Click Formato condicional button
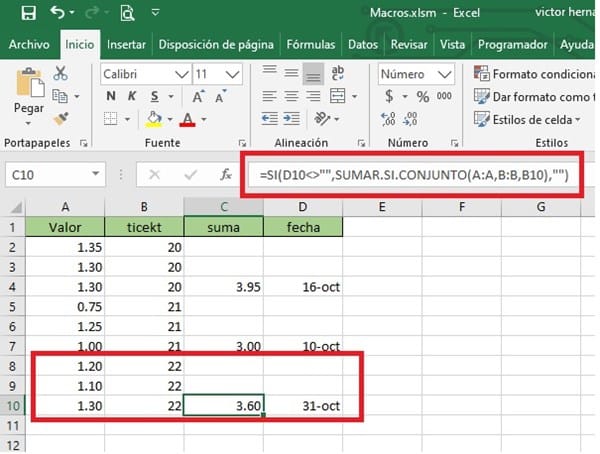 point(534,74)
